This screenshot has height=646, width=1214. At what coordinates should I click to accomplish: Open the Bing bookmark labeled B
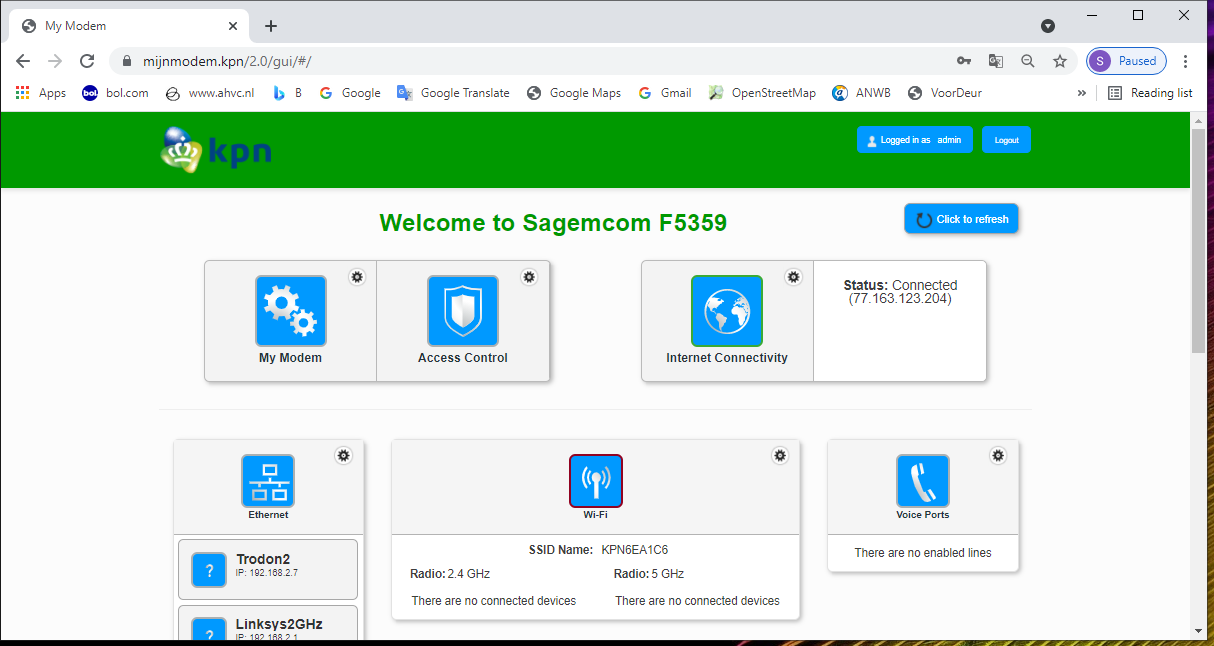[x=287, y=93]
